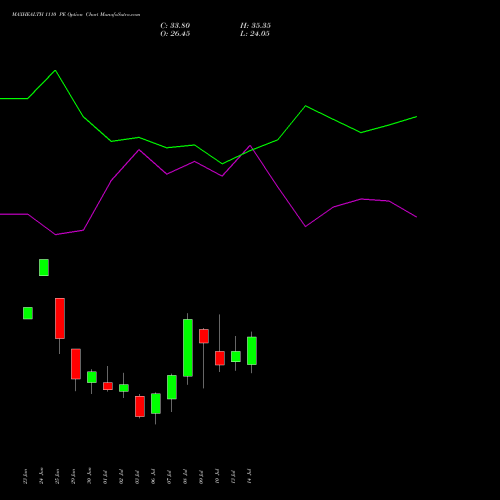Click the high value H: 35.35
This screenshot has height=500, width=500.
pos(255,26)
